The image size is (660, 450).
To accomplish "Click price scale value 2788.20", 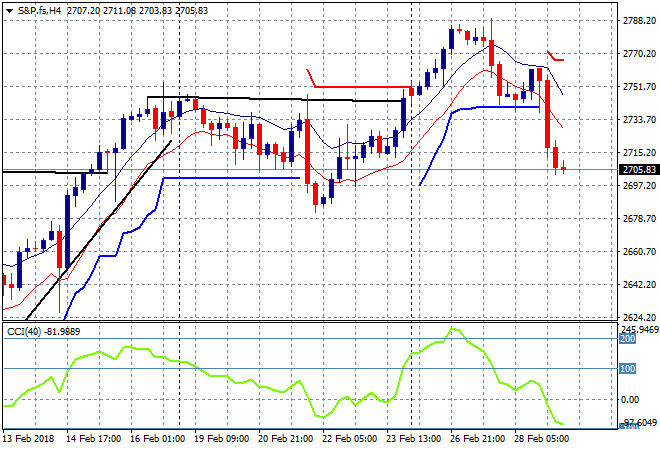I will (639, 21).
